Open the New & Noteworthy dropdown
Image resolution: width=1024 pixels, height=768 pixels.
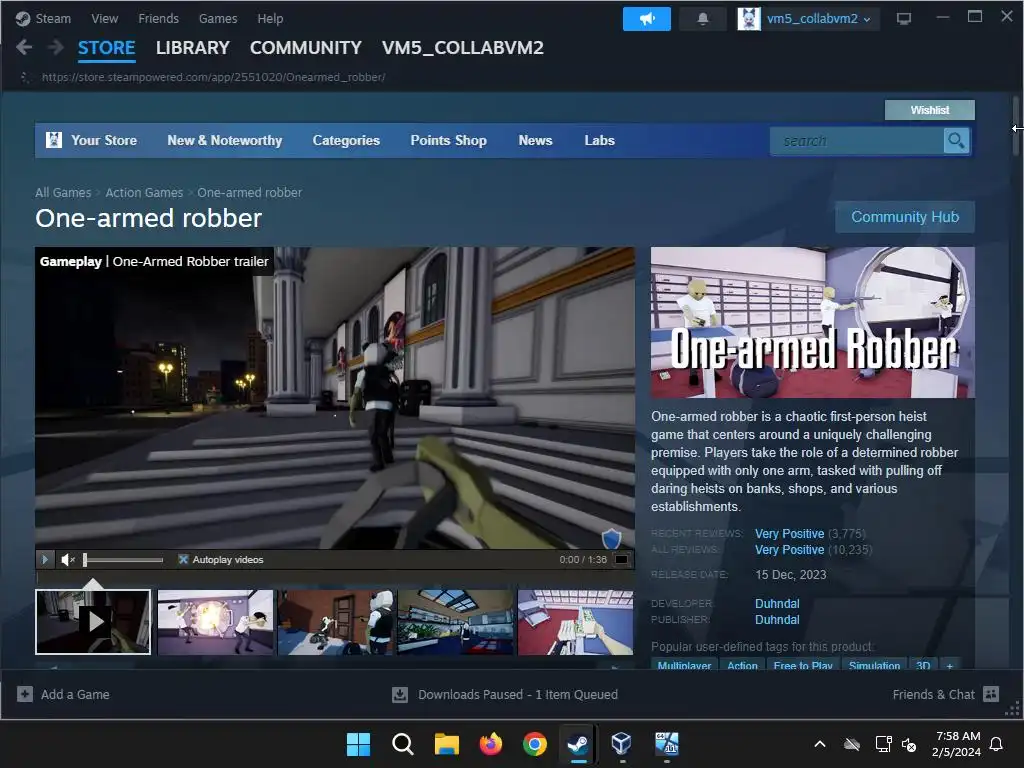(x=225, y=140)
